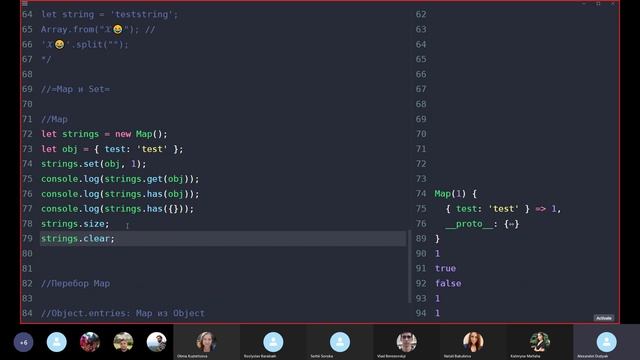640x360 pixels.
Task: Click 'Map(1) {' in the output pane
Action: coord(456,194)
